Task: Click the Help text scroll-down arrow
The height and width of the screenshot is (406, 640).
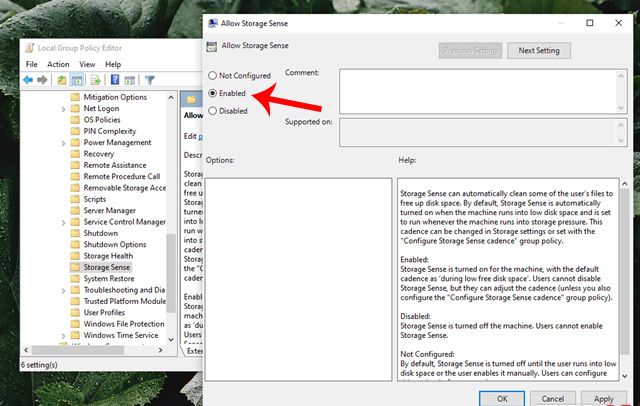Action: click(624, 376)
